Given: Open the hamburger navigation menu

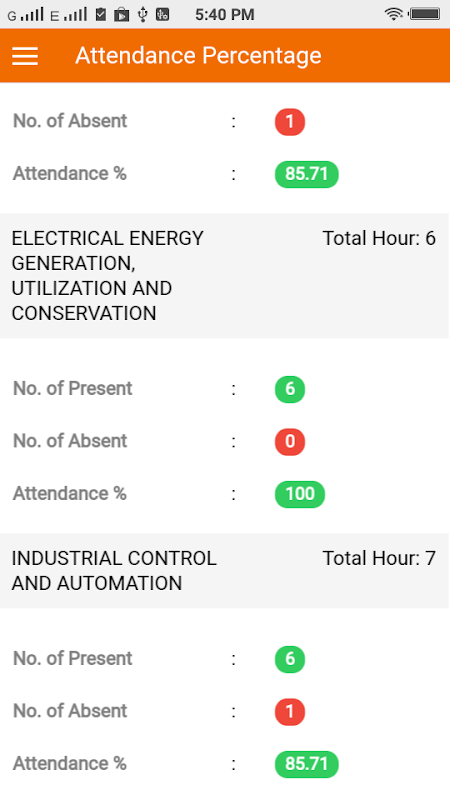Looking at the screenshot, I should [25, 56].
